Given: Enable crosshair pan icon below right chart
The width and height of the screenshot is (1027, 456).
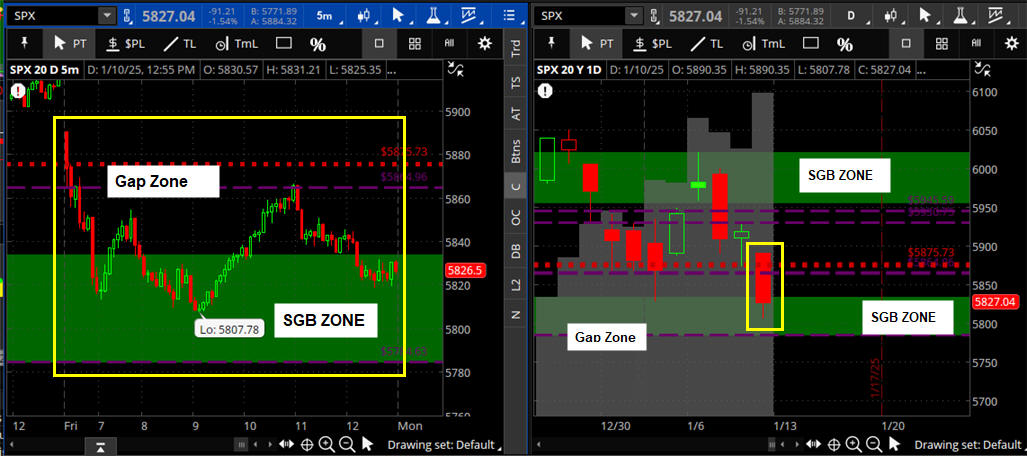Looking at the screenshot, I should [x=833, y=445].
